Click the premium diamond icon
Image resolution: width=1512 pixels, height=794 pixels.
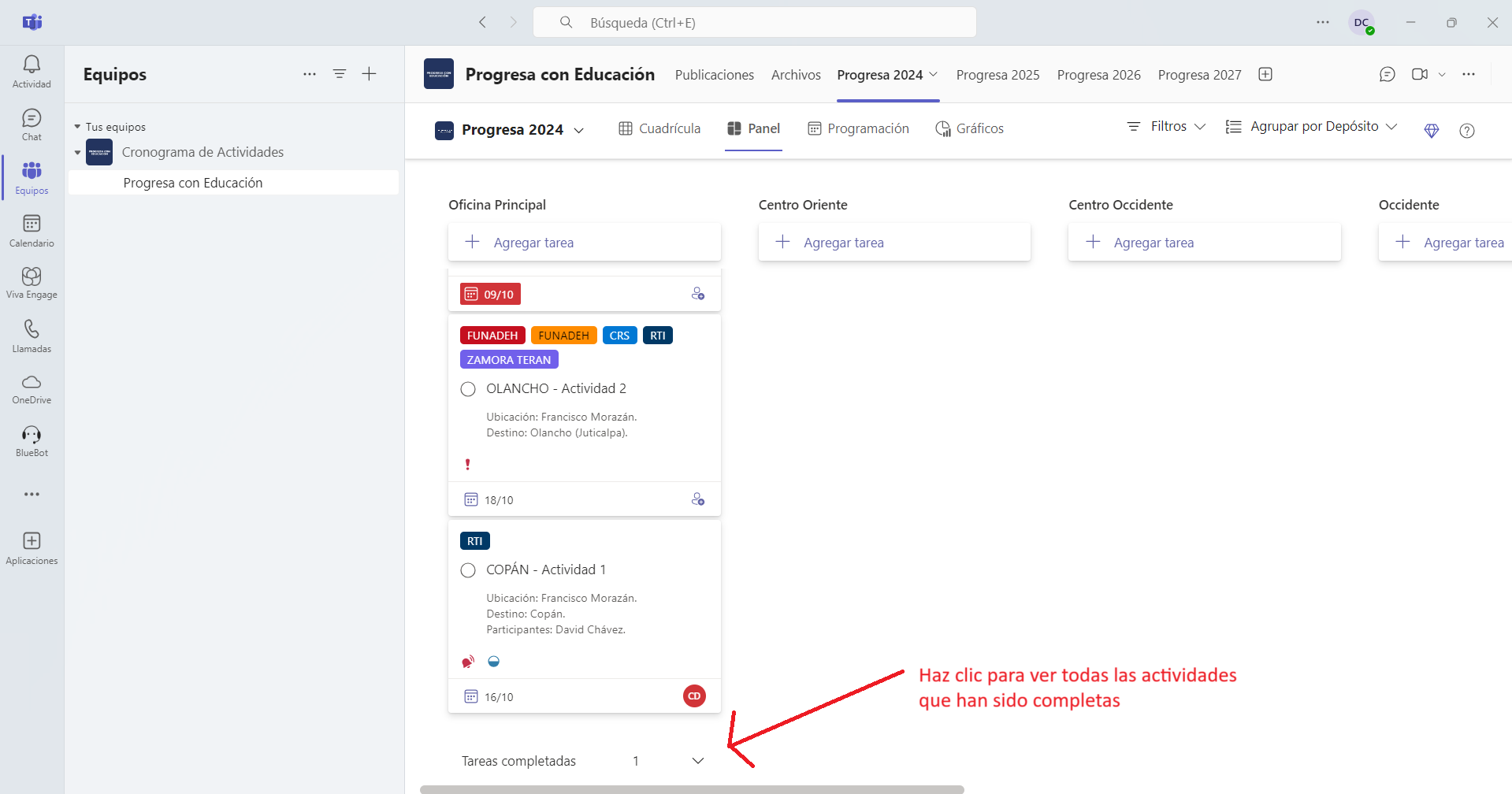[x=1432, y=131]
